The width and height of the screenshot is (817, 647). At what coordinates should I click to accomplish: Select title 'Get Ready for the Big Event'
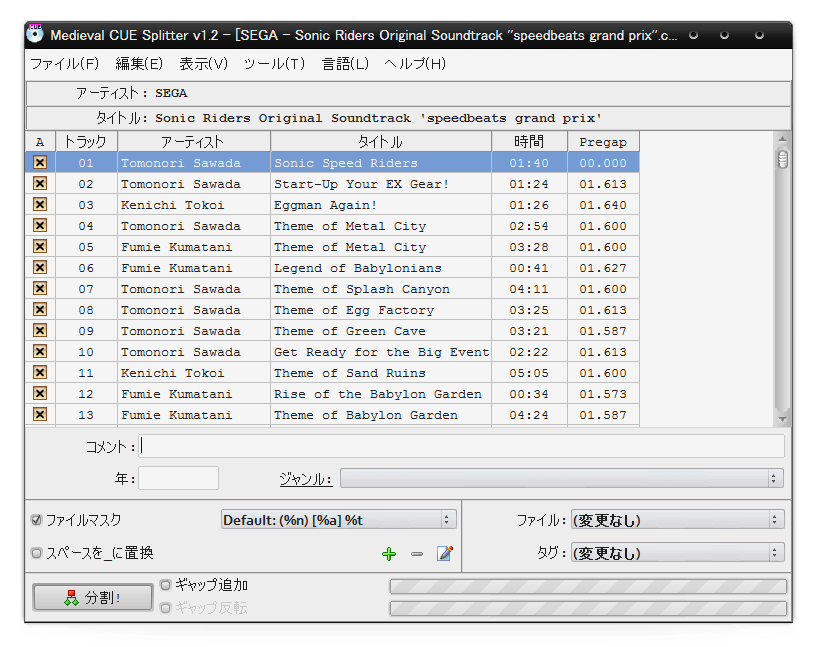pos(381,352)
